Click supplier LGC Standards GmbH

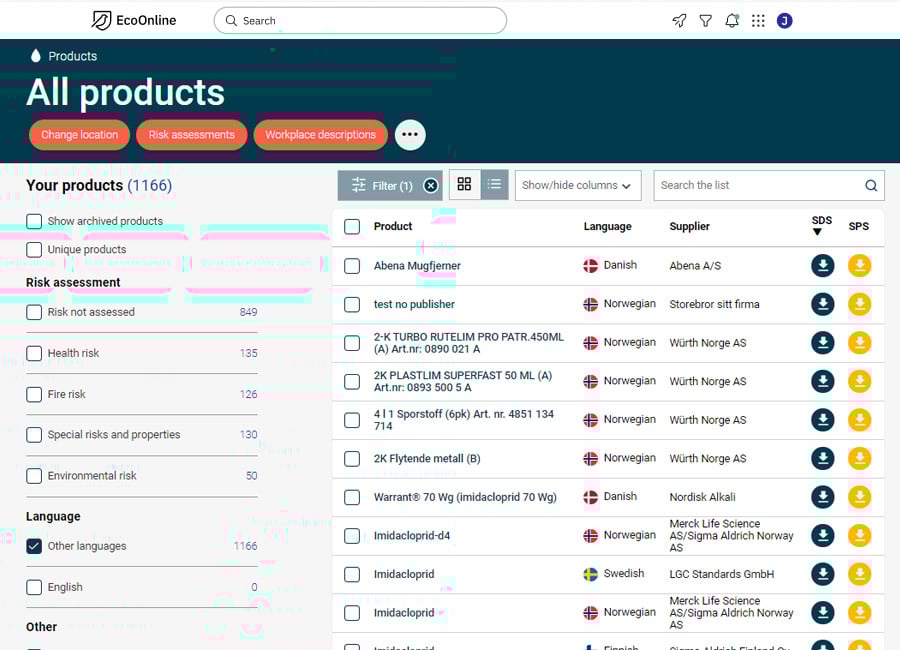721,574
